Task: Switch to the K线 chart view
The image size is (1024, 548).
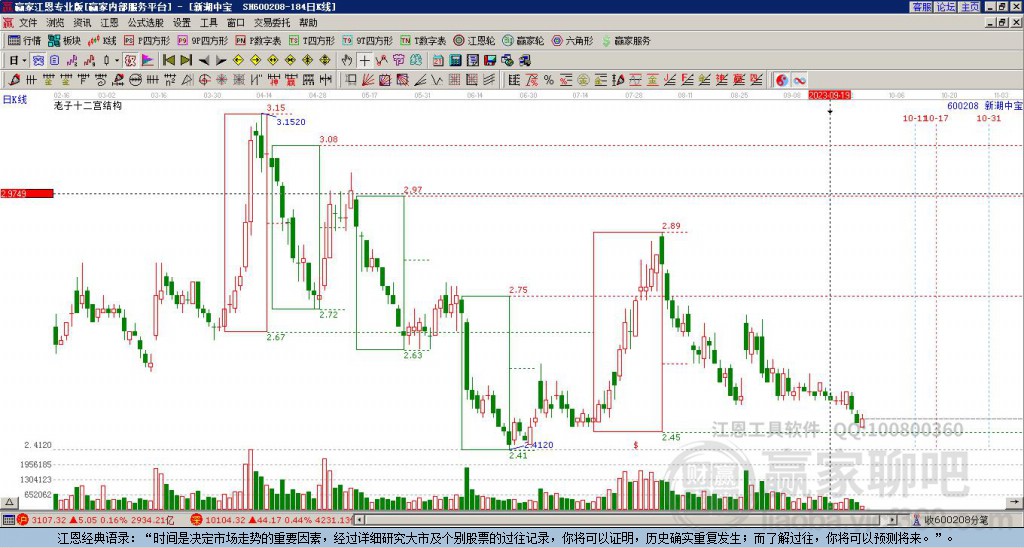Action: tap(101, 40)
